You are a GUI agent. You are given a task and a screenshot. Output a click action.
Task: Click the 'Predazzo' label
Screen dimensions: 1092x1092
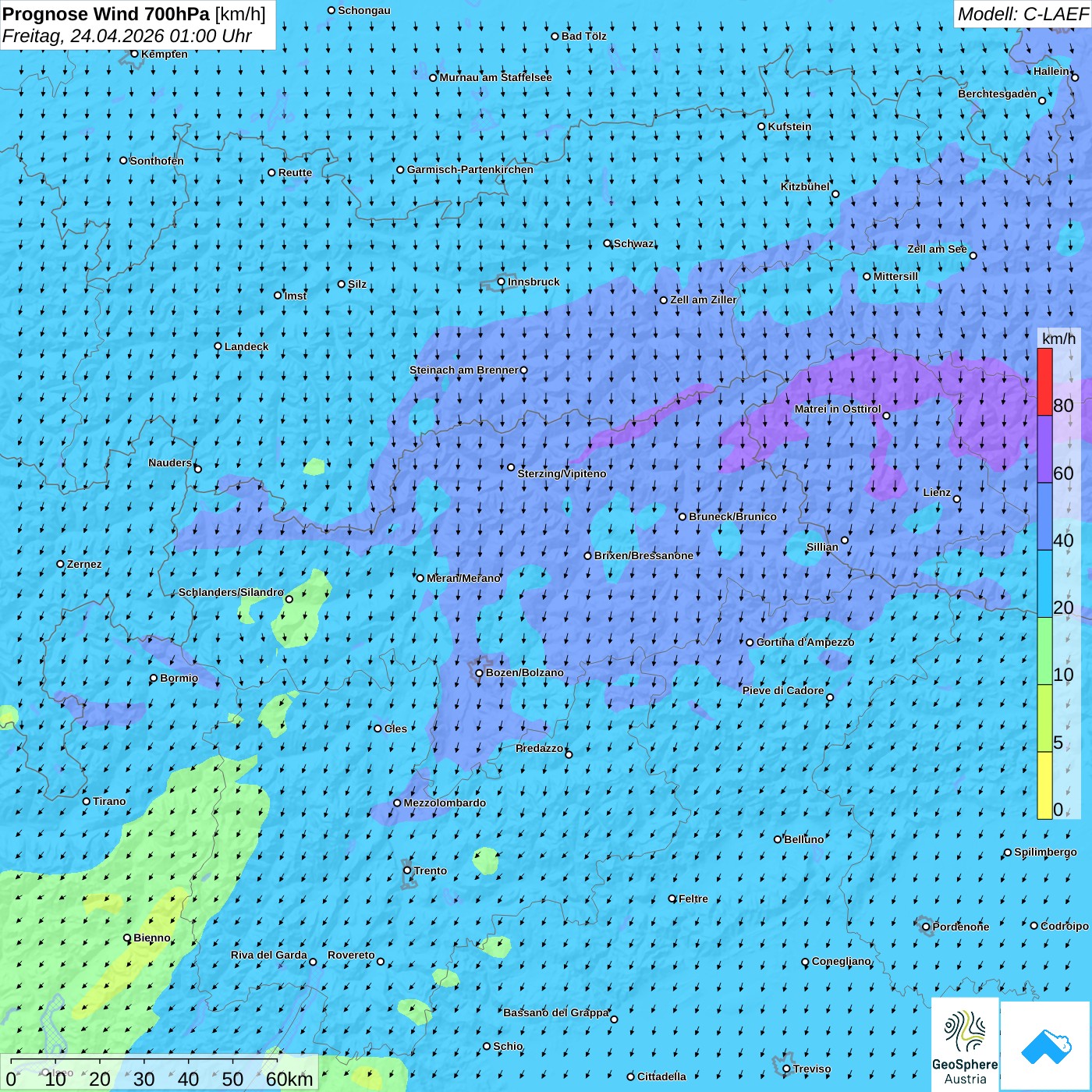coord(540,748)
